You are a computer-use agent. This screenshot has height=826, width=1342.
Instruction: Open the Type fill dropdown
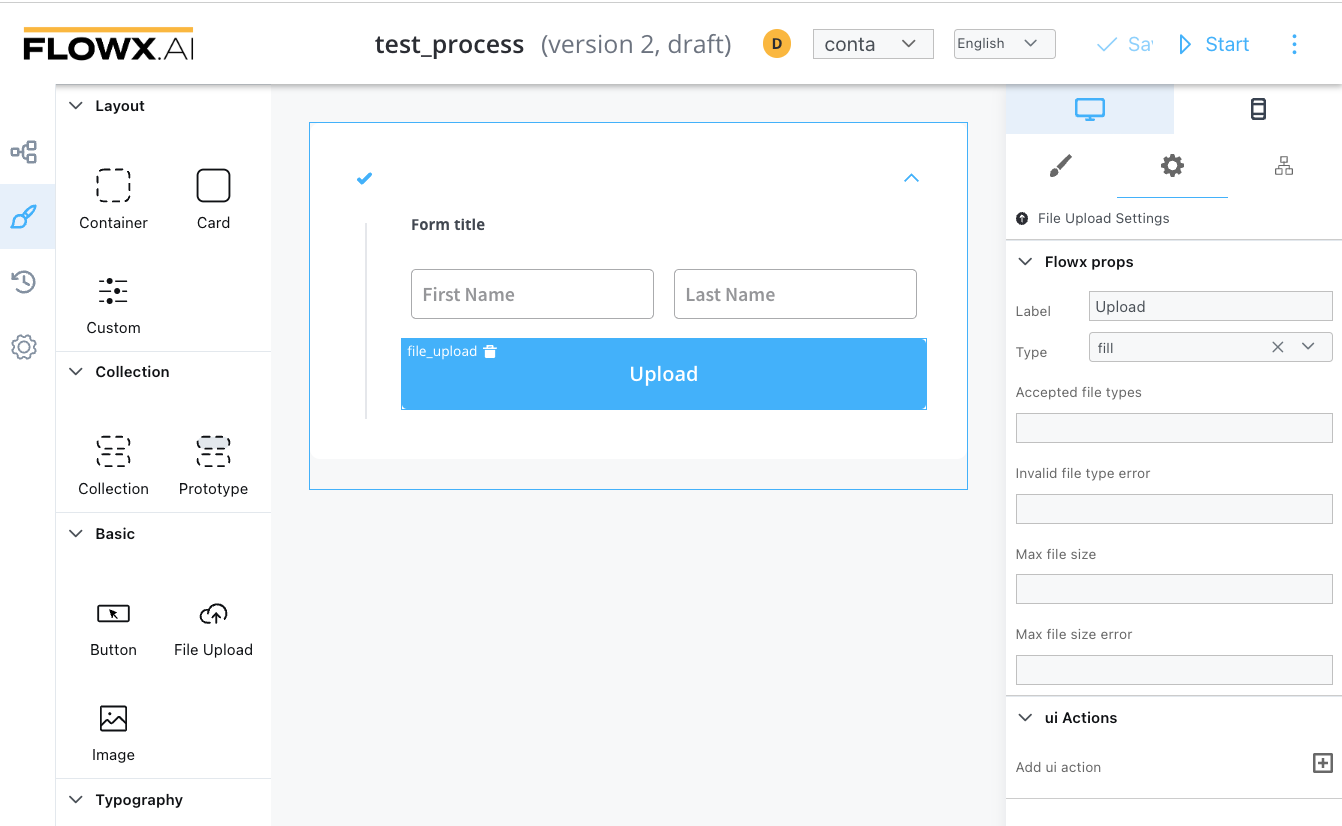1308,347
